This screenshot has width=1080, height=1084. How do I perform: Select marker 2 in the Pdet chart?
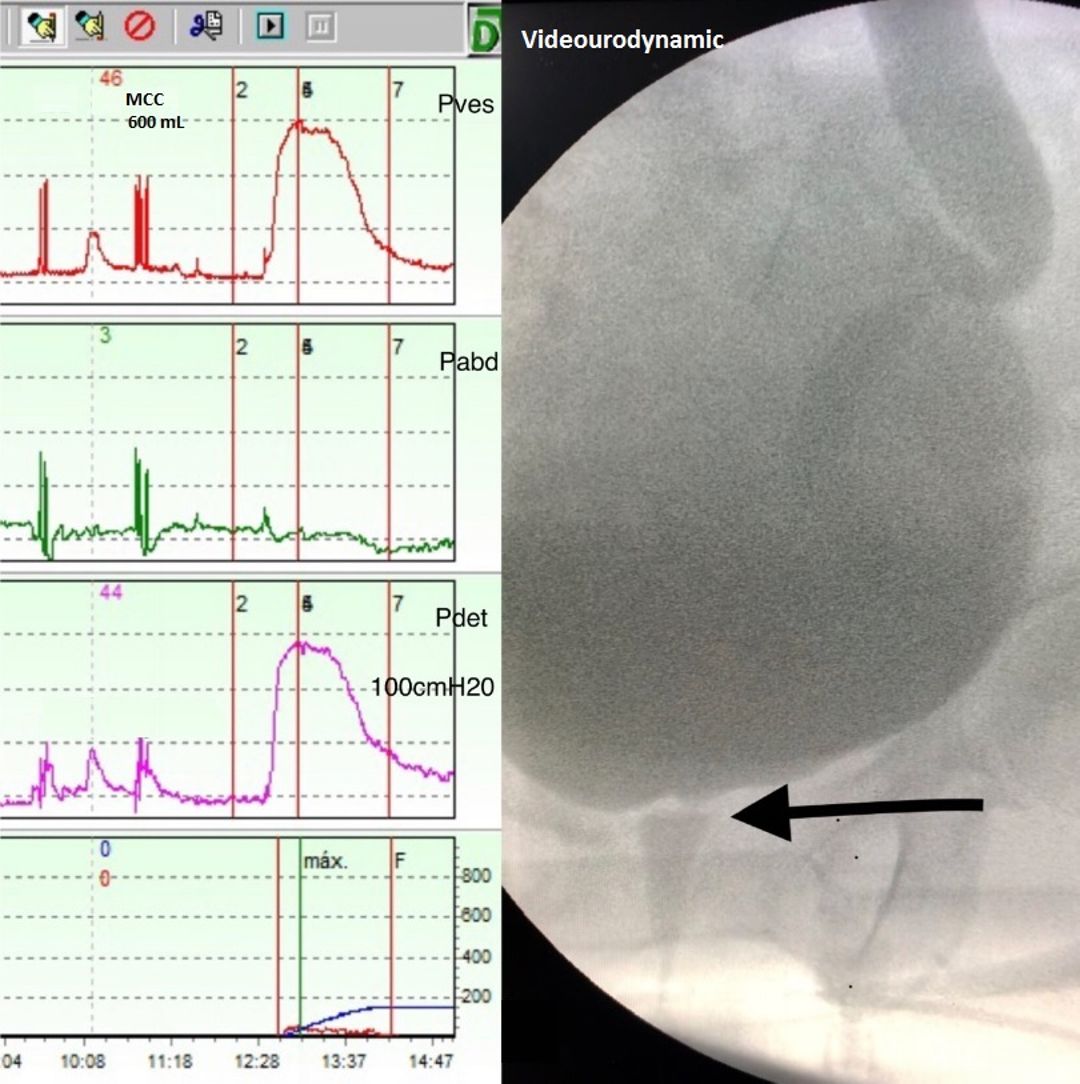point(241,604)
